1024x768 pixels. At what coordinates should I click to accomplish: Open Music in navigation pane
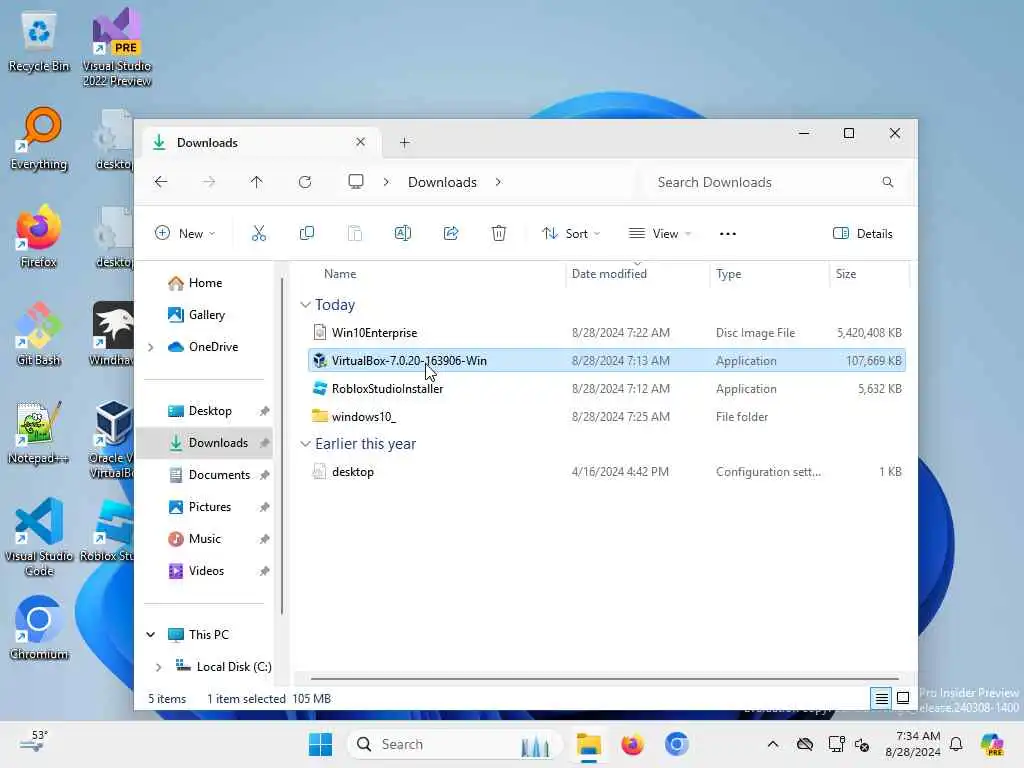coord(204,539)
